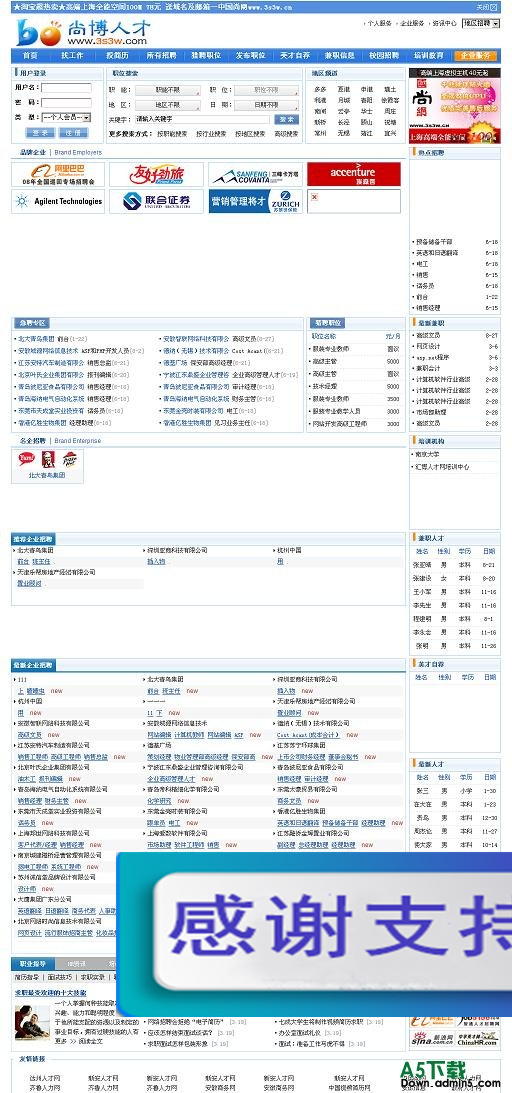Select 校园招聘 in the navigation bar

pos(384,56)
